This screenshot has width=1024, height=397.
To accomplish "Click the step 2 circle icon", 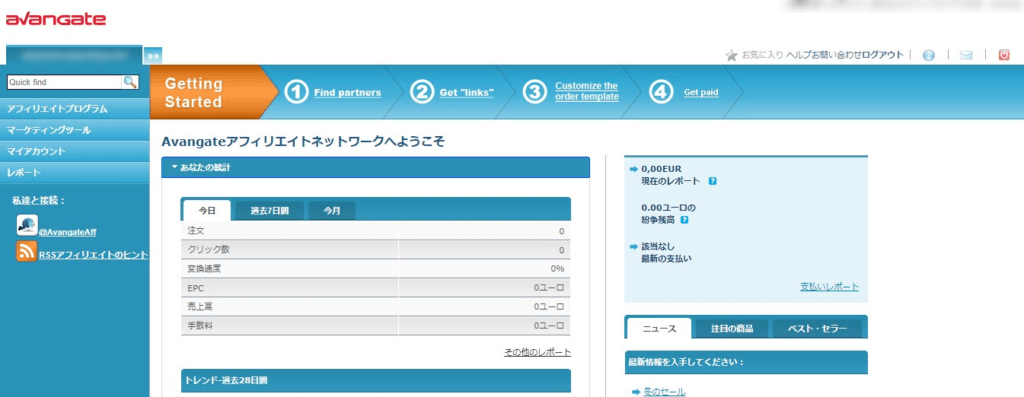I will [x=422, y=92].
